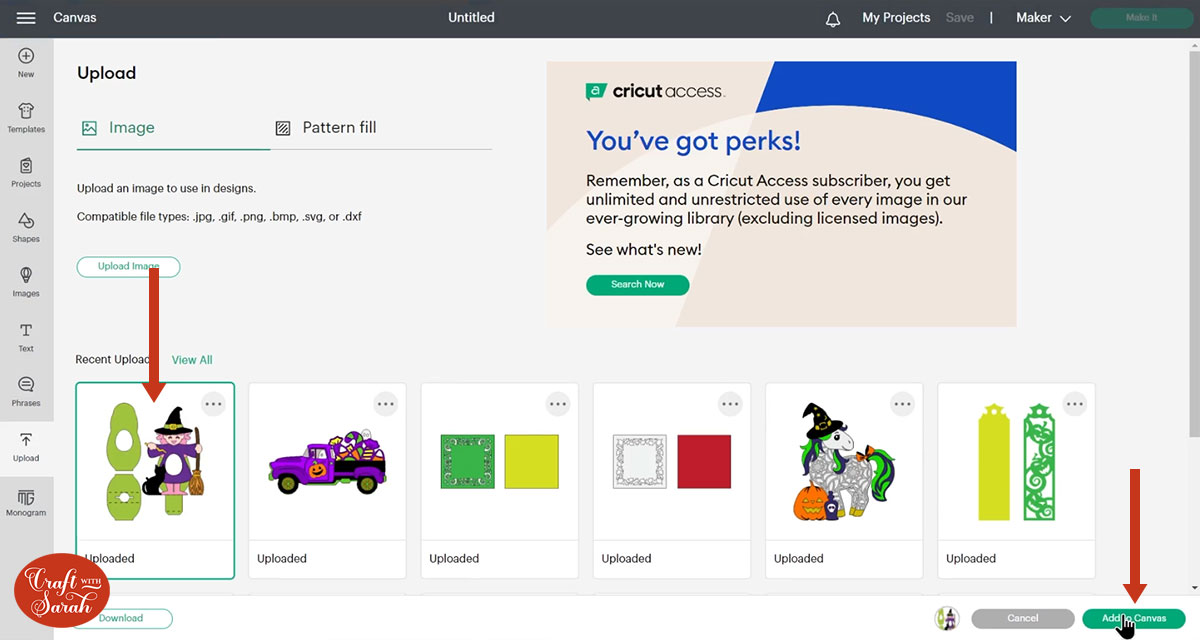
Task: Click the Upload Image button
Action: (x=128, y=267)
